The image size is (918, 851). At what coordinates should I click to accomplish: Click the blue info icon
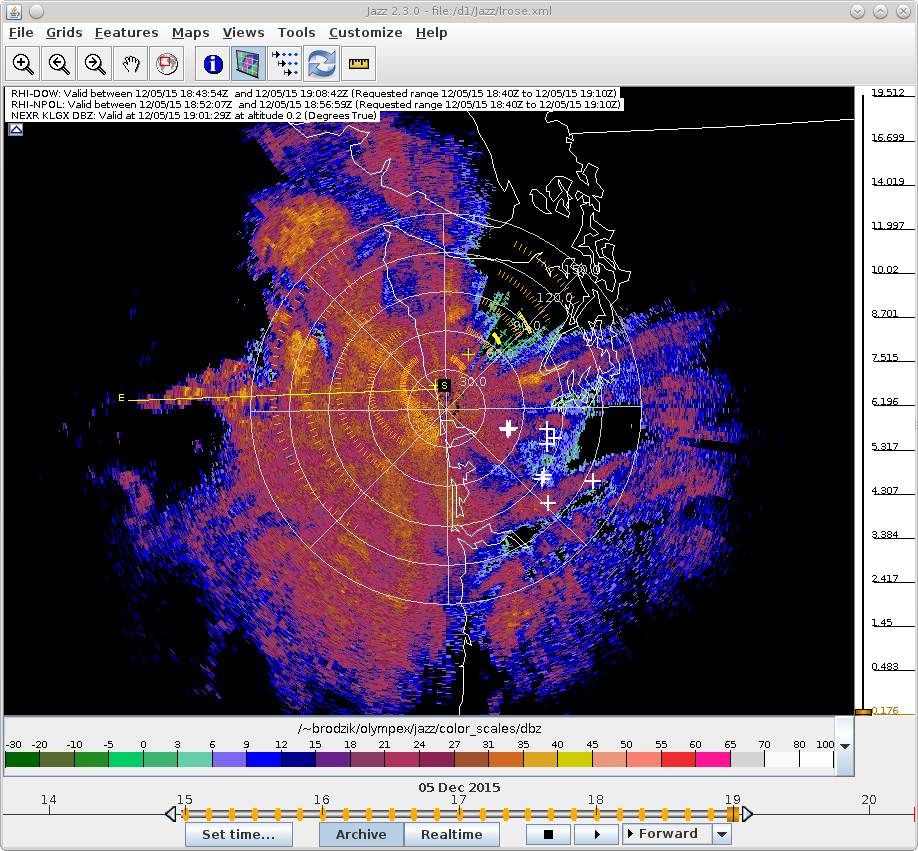[x=212, y=64]
